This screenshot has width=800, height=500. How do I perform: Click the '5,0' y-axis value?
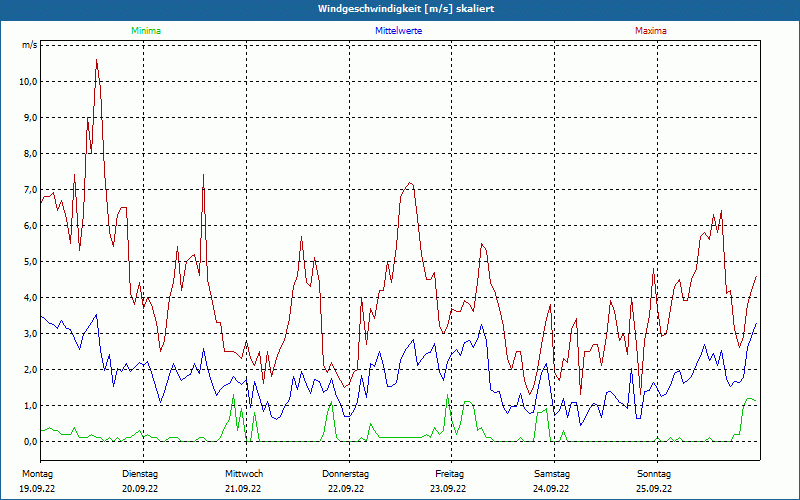tap(30, 262)
